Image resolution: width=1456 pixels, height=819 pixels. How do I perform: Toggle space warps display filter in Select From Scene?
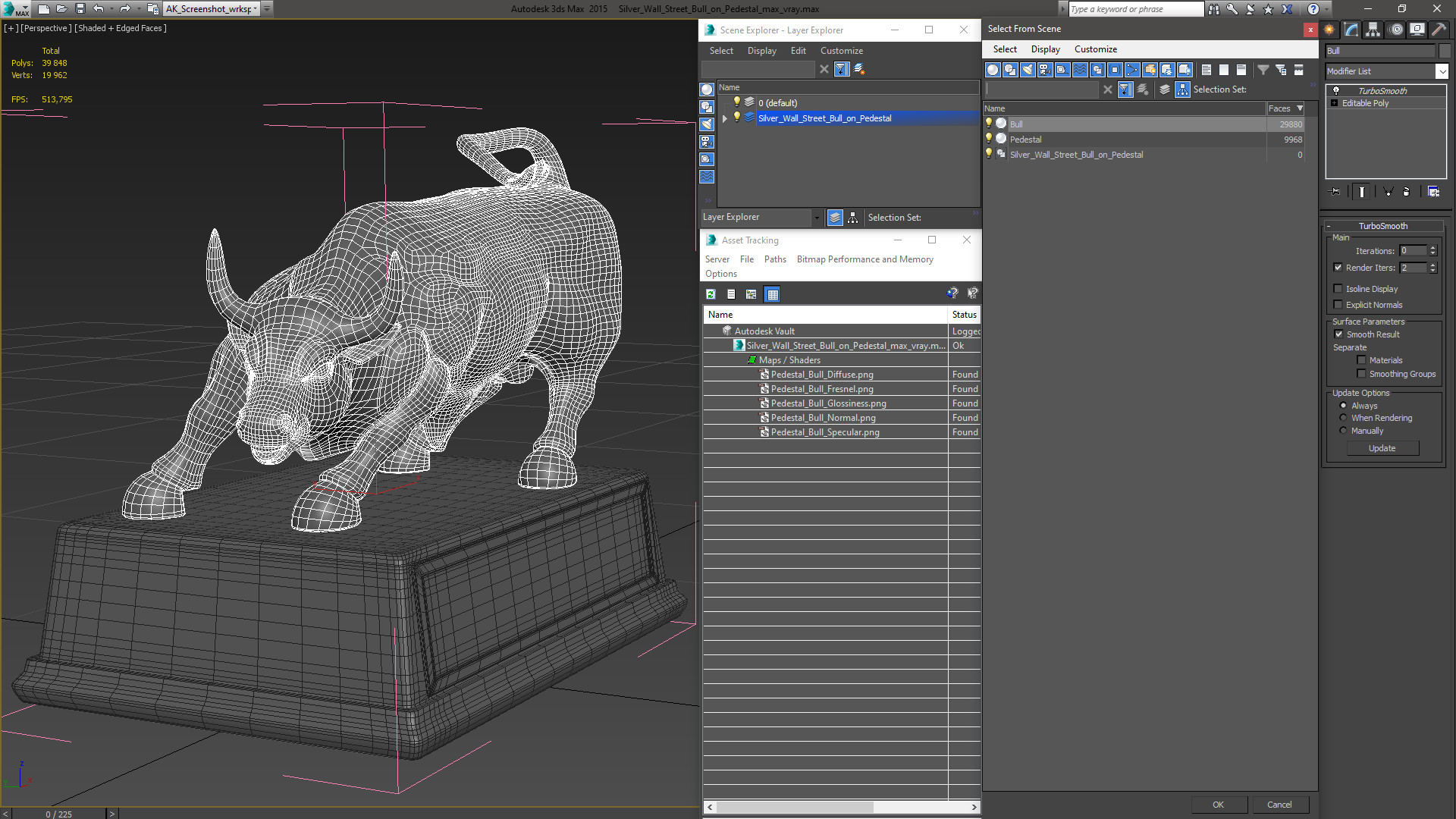[x=1080, y=70]
